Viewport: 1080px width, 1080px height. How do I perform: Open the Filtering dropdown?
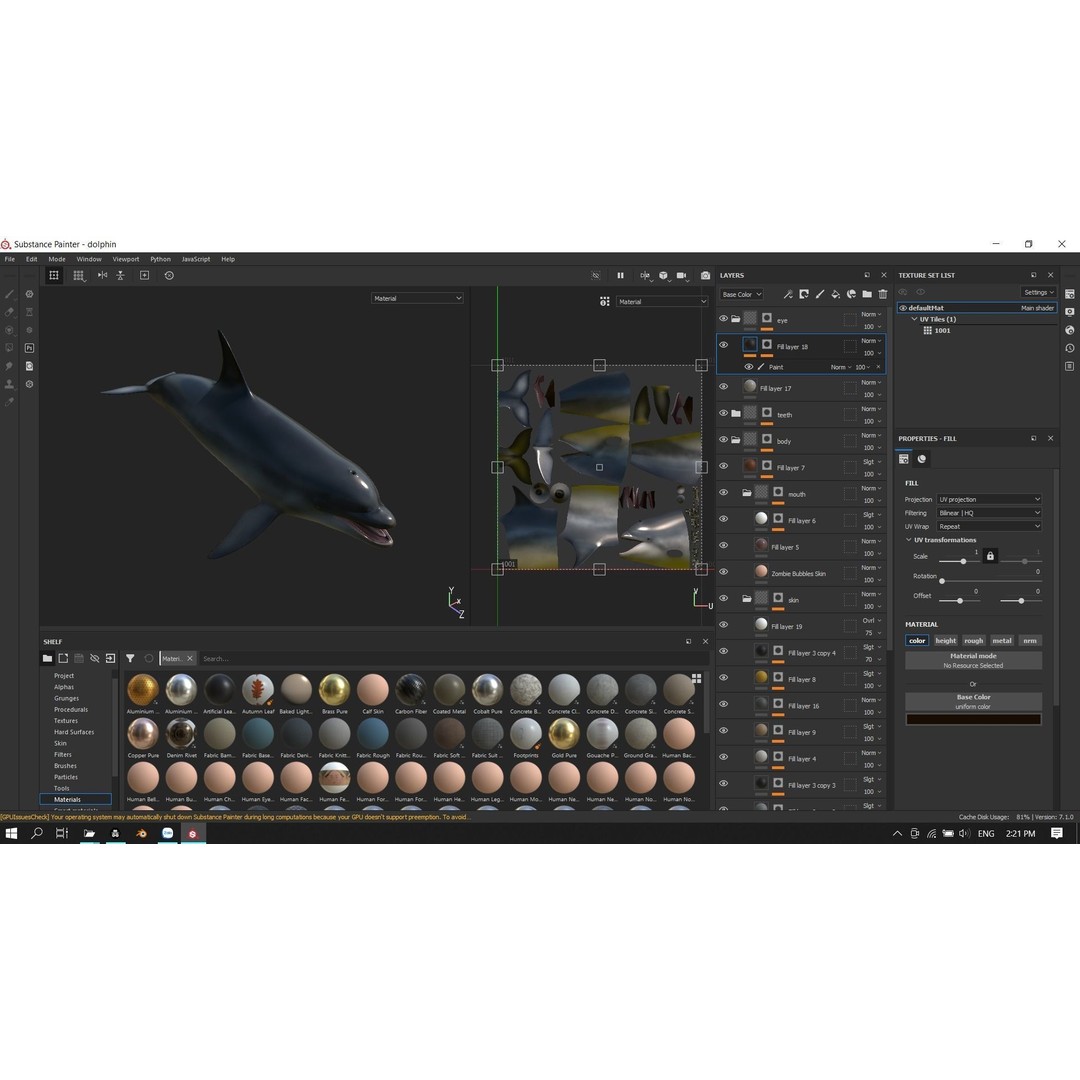click(989, 513)
